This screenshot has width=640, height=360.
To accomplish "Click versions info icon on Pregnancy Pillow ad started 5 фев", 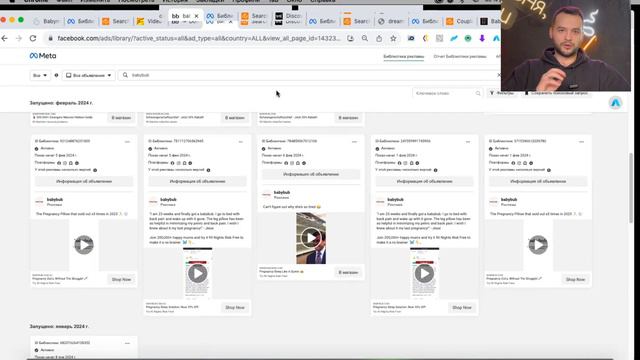I will click(95, 170).
